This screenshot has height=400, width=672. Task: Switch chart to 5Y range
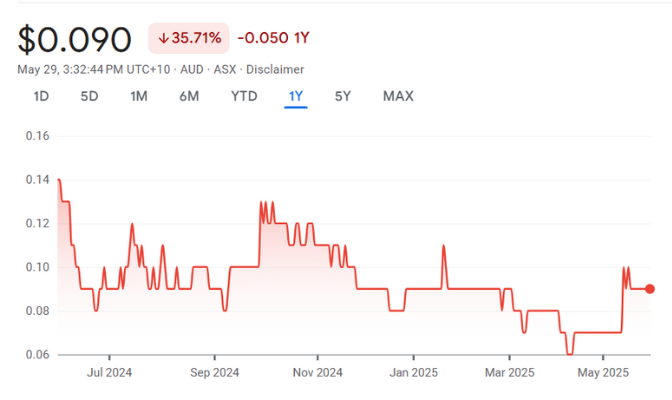(343, 96)
